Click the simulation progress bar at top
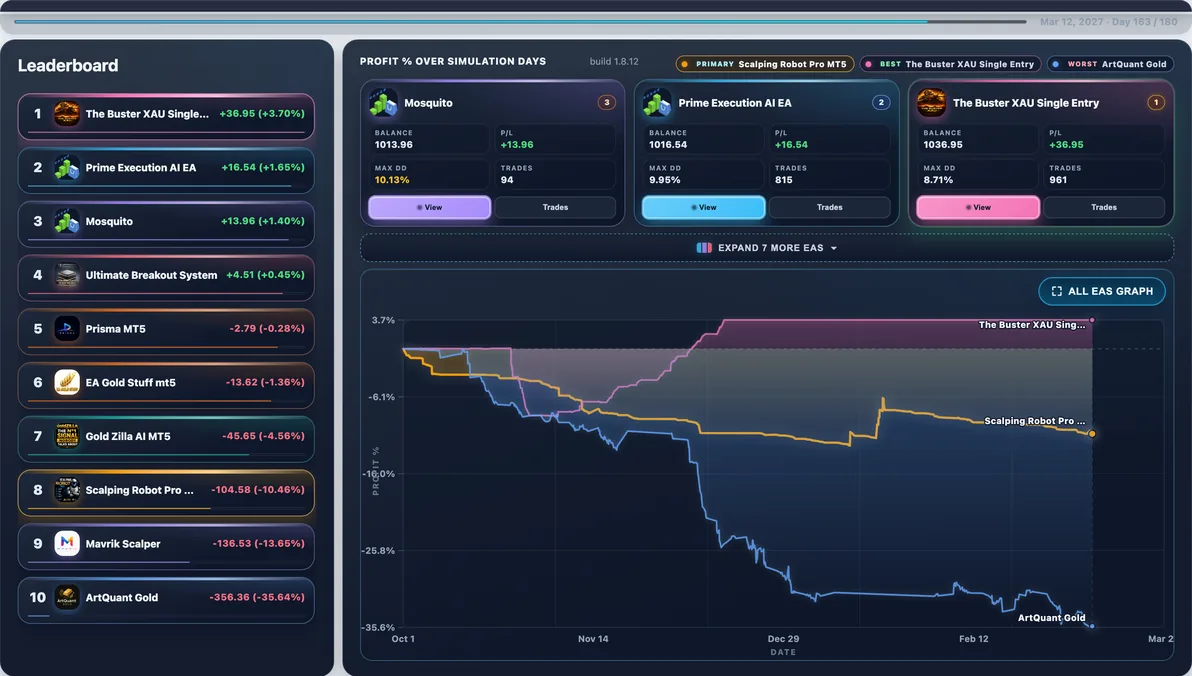This screenshot has width=1192, height=676. (x=520, y=21)
